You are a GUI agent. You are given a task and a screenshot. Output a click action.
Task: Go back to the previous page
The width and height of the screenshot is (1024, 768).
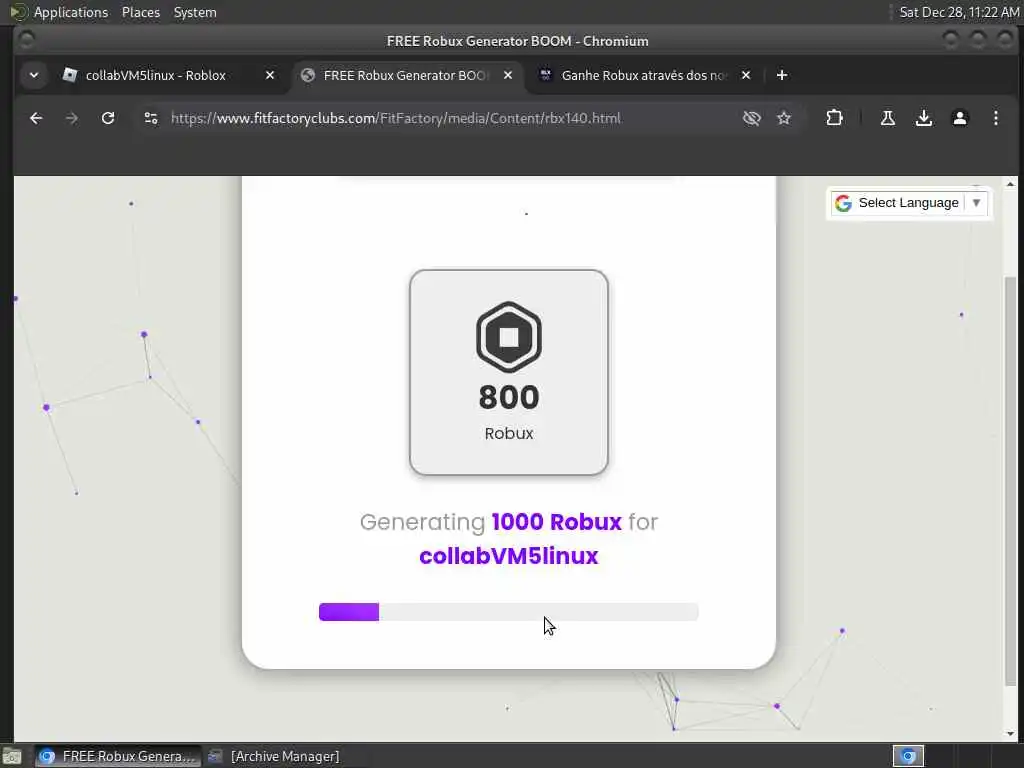coord(36,118)
